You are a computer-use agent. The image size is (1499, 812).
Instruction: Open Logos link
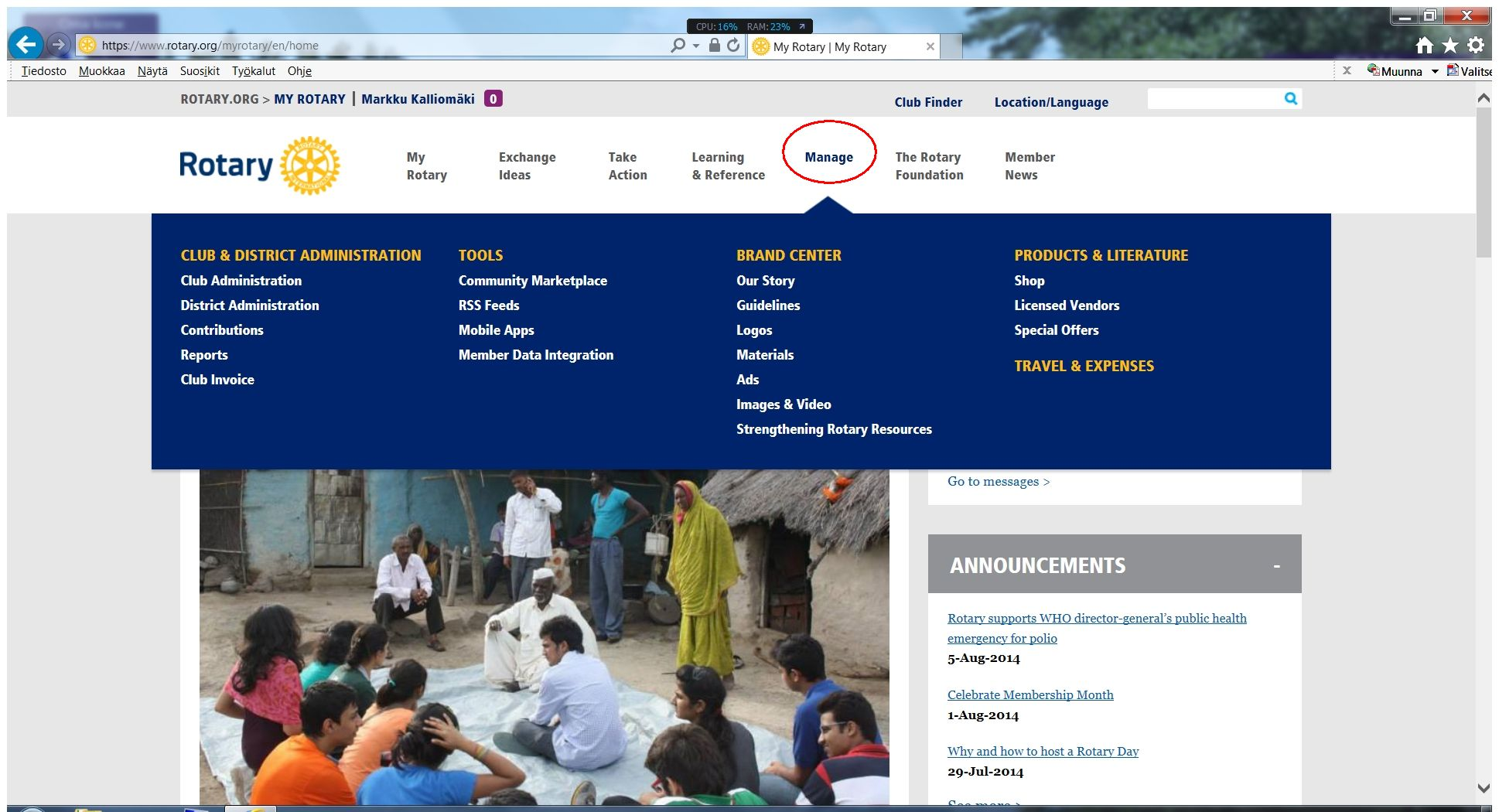754,330
